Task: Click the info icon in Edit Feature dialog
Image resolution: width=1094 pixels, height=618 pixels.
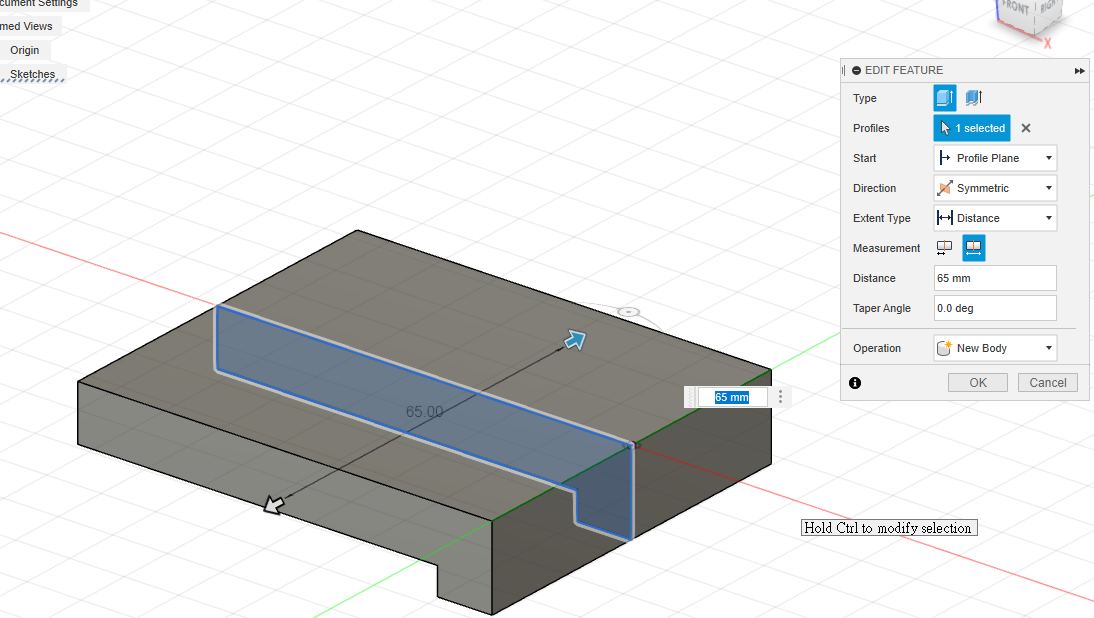Action: [x=855, y=382]
